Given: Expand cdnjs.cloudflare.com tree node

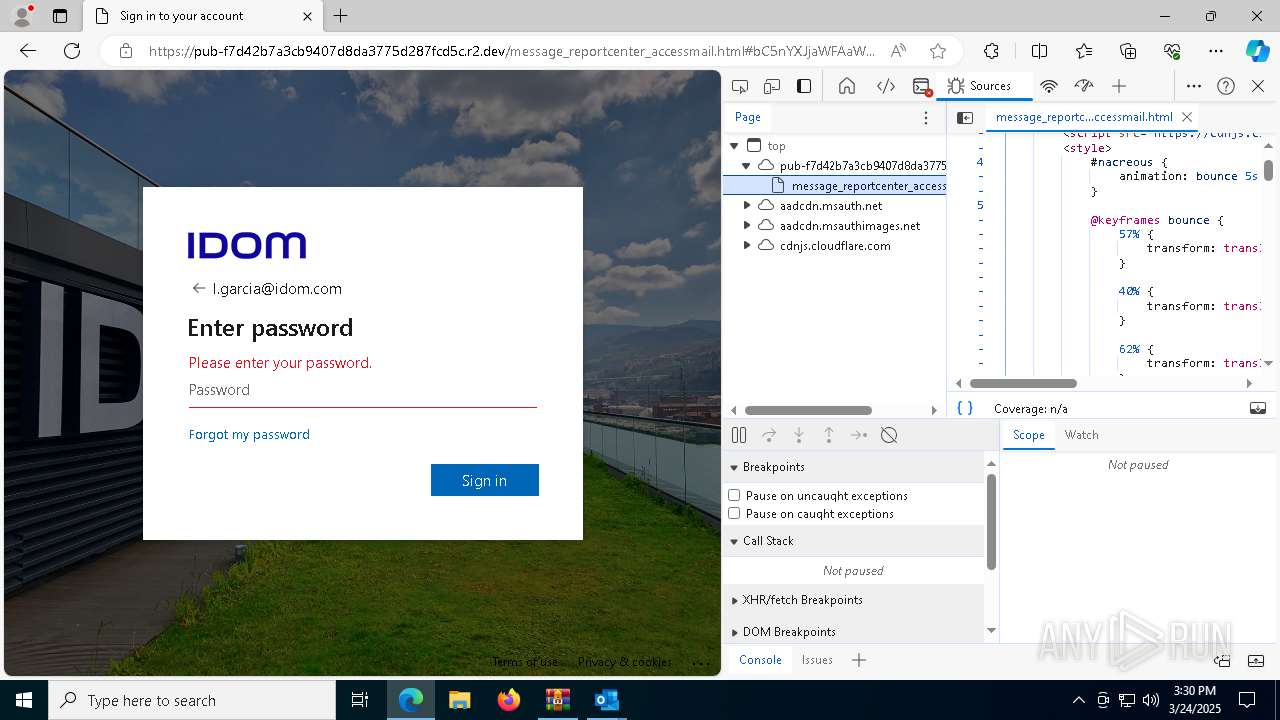Looking at the screenshot, I should click(x=746, y=245).
